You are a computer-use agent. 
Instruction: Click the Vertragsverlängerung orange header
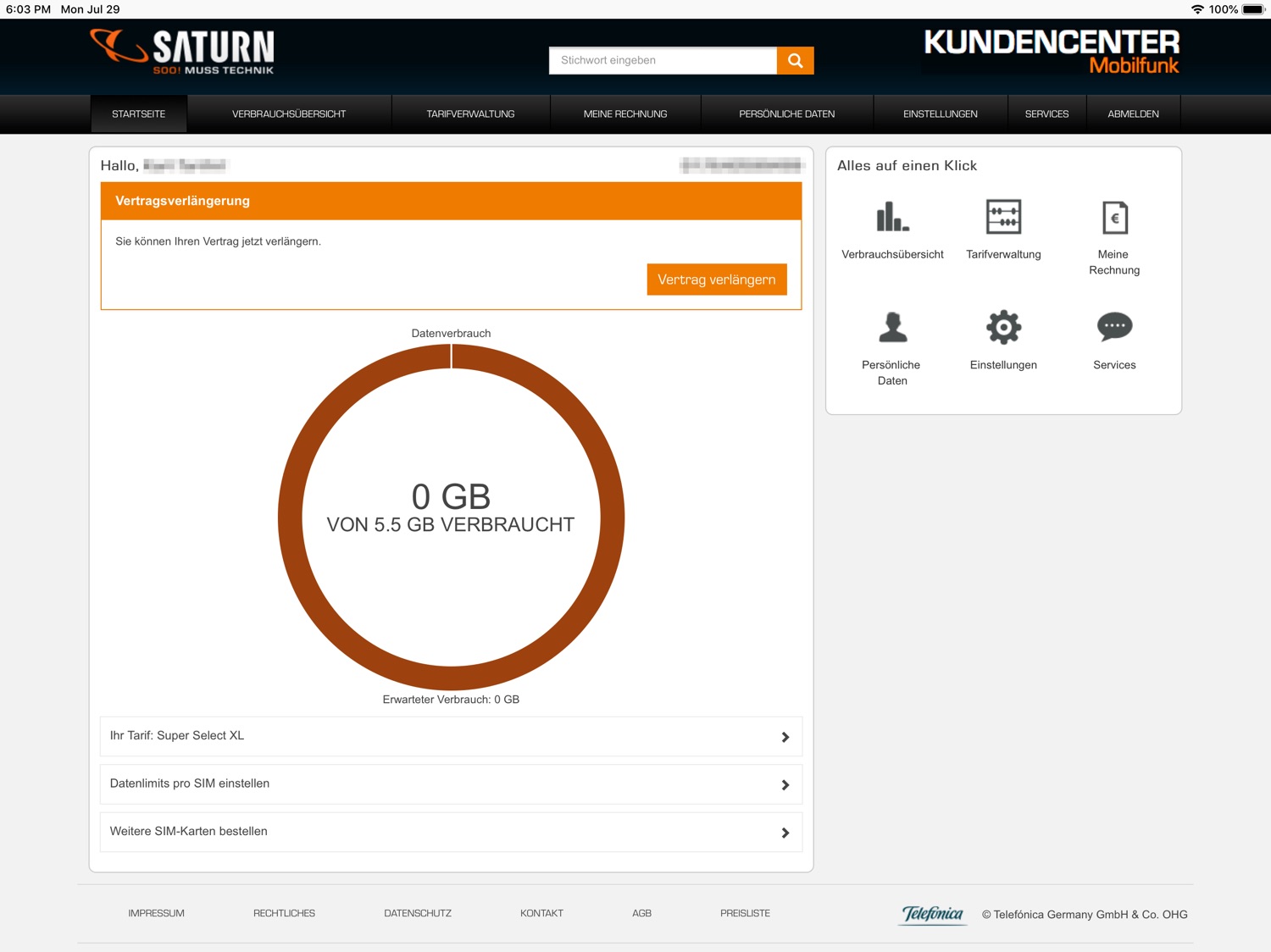coord(451,201)
